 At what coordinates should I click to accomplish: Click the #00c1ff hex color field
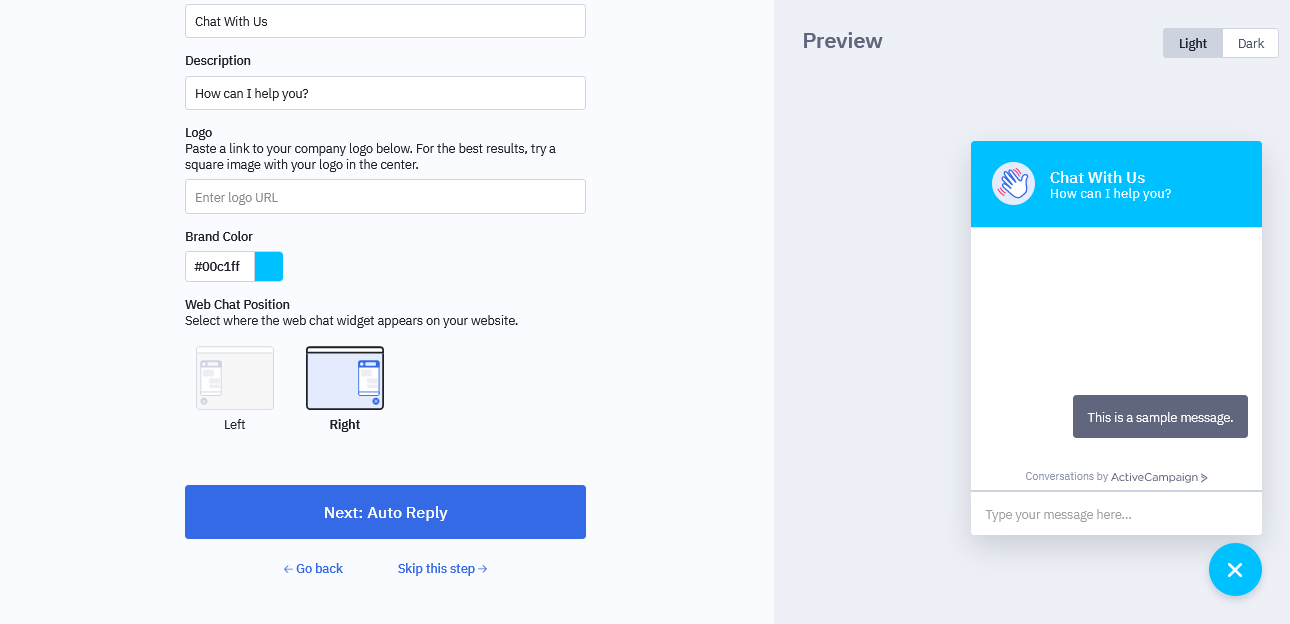(x=220, y=266)
